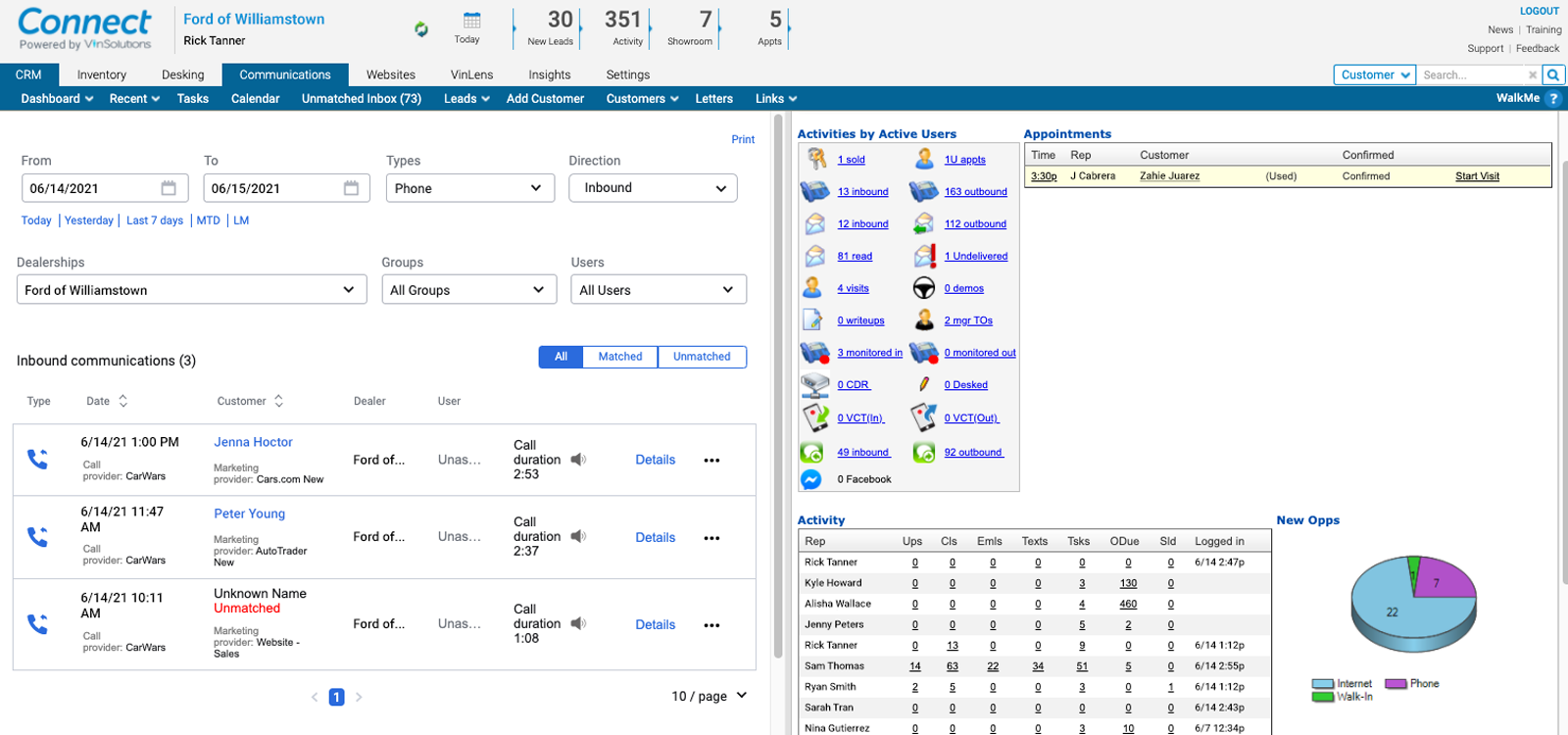Go to page 1 in pagination
This screenshot has height=735, width=1568.
click(x=336, y=697)
